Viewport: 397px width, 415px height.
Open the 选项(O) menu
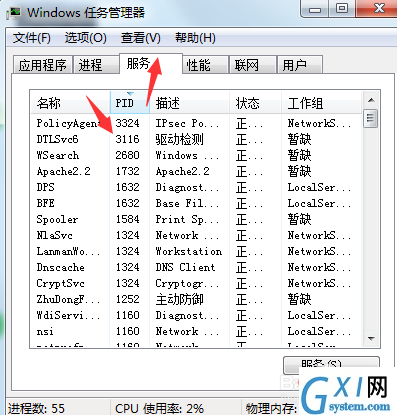pyautogui.click(x=86, y=38)
